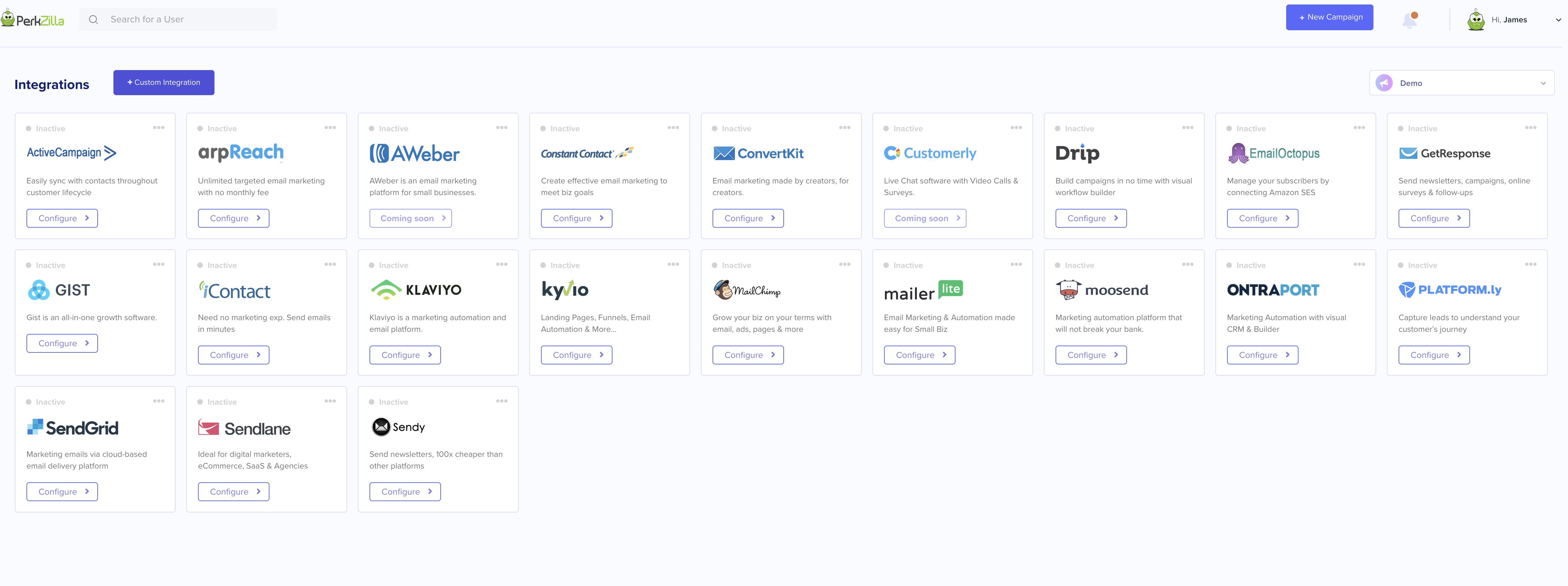Configure the Sendlane integration
Viewport: 1568px width, 586px height.
(x=234, y=492)
